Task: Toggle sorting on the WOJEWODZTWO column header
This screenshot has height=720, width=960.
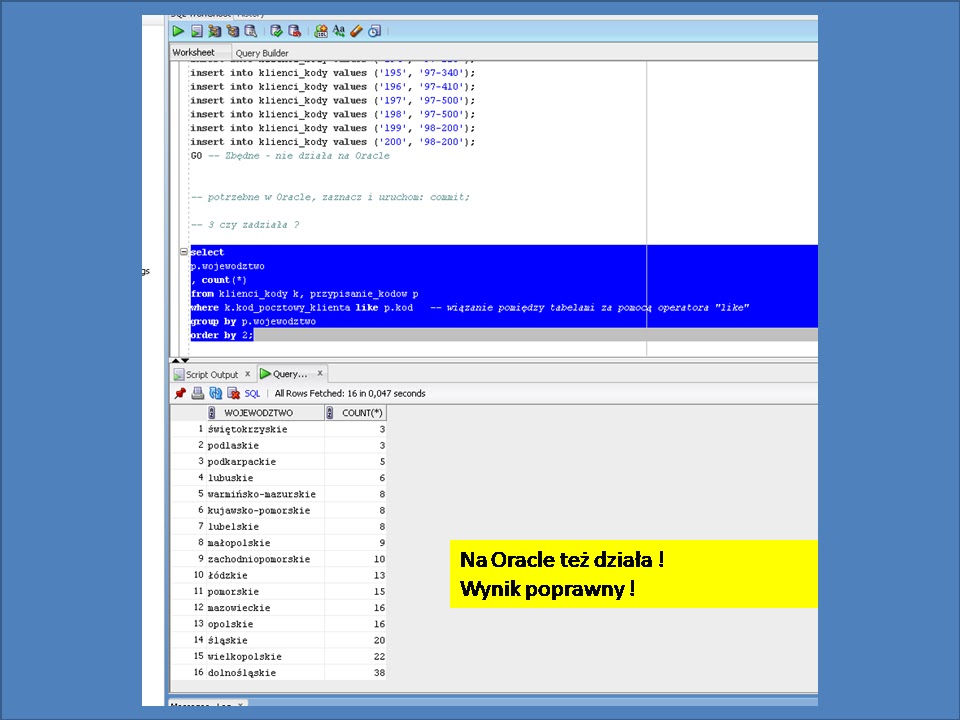Action: pos(257,412)
